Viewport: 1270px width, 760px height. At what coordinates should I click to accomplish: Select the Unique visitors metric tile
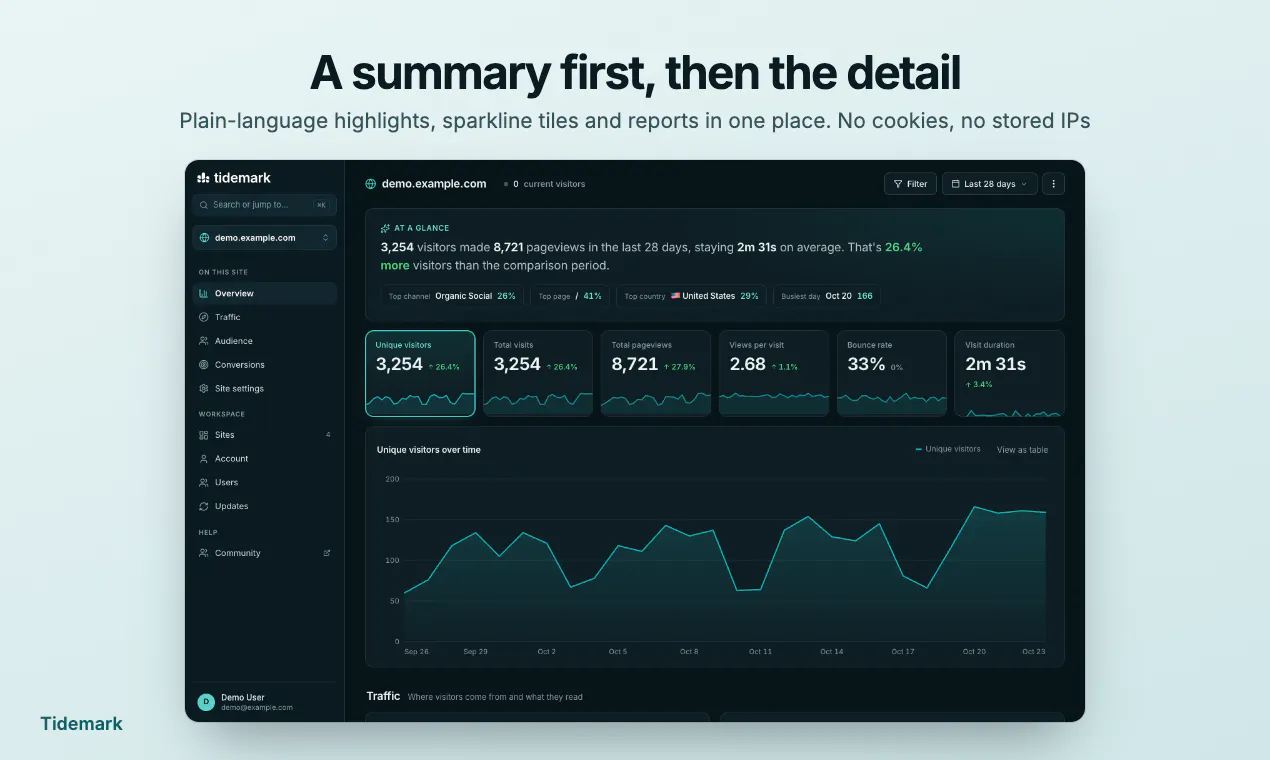point(420,373)
